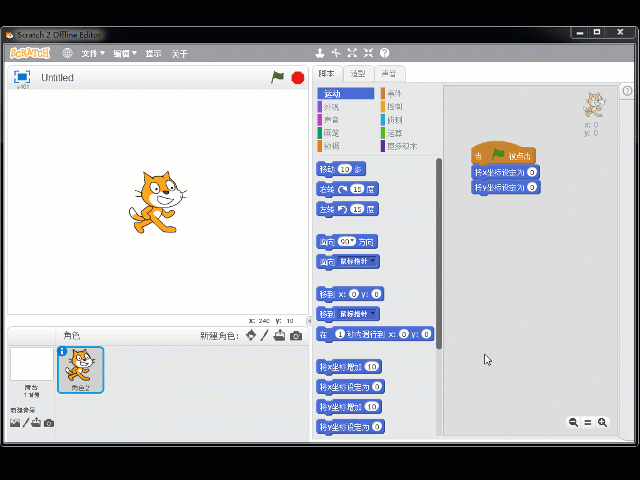Click the x value in the 移到 x: y: block
The height and width of the screenshot is (480, 640).
(x=354, y=294)
